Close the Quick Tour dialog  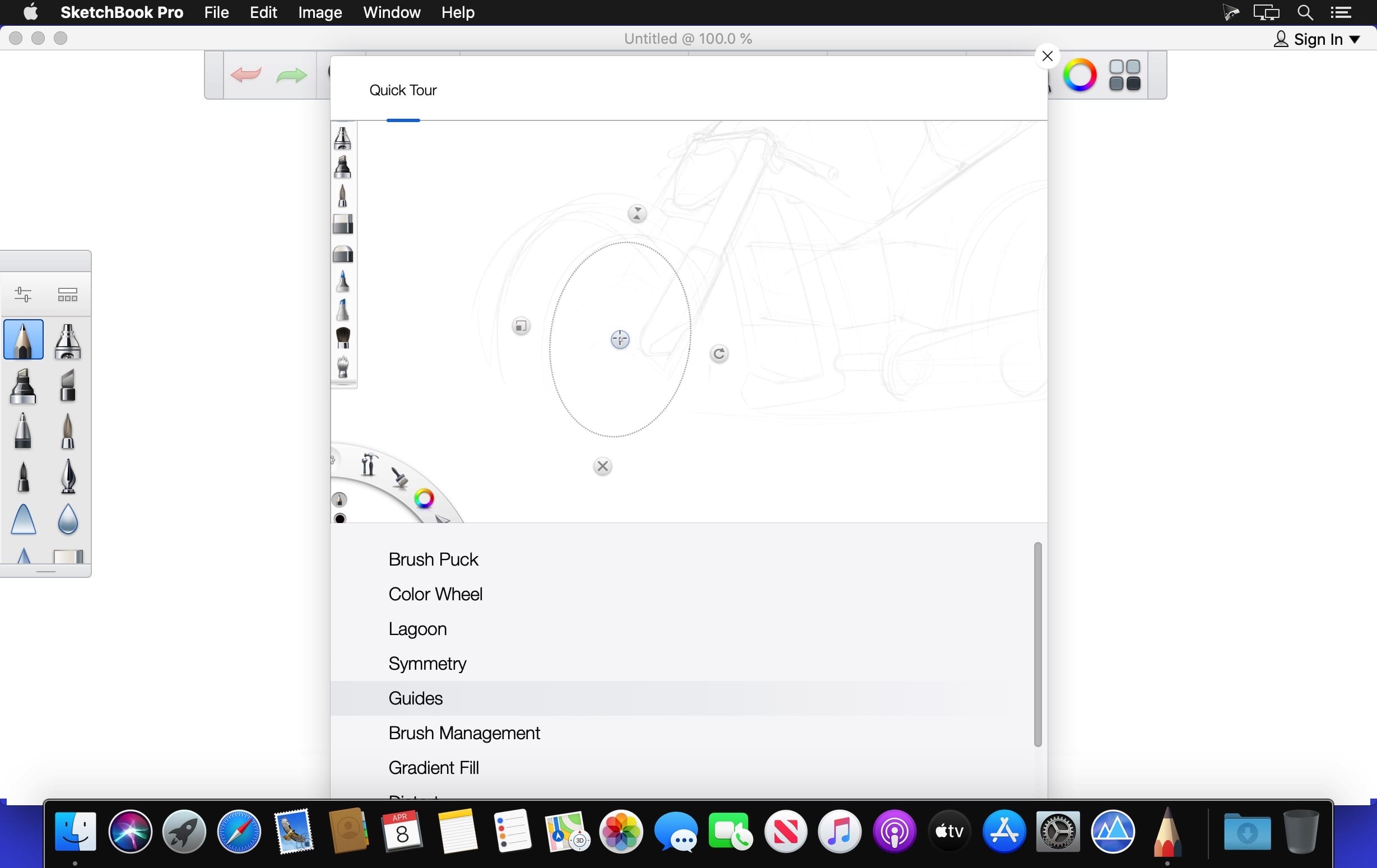click(1047, 56)
